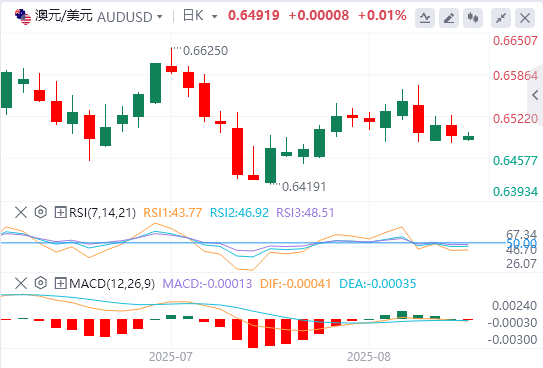This screenshot has width=543, height=368.
Task: Open the 日K timeframe dropdown
Action: pos(214,17)
